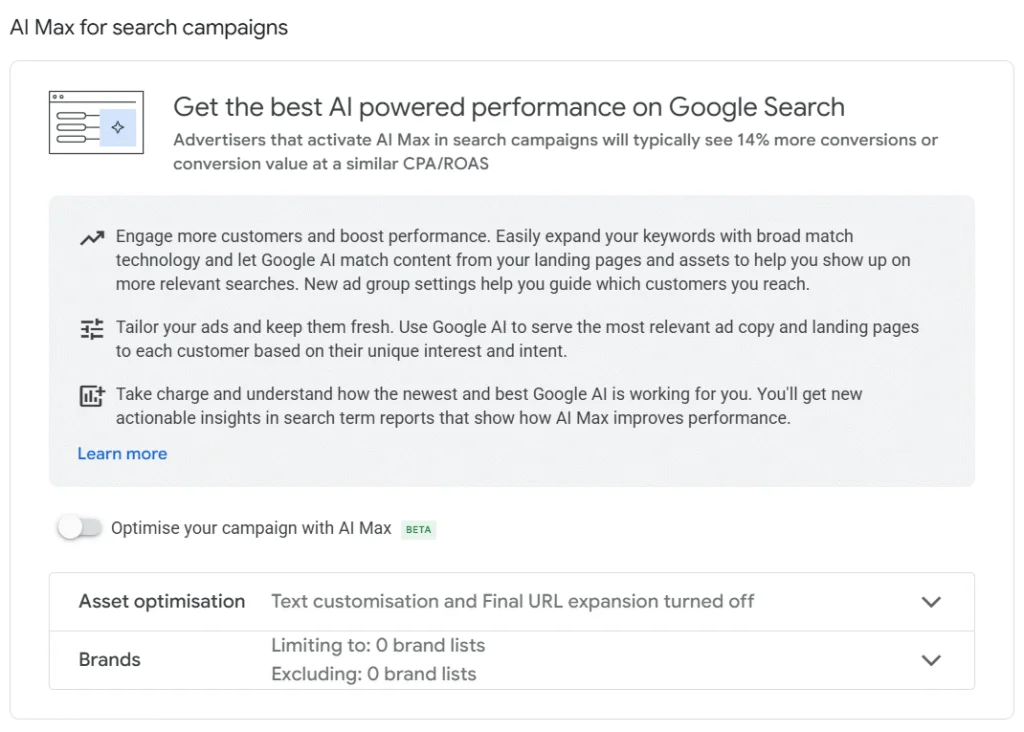The height and width of the screenshot is (732, 1024).
Task: Click the 'AI Max for search campaigns' title
Action: click(149, 28)
